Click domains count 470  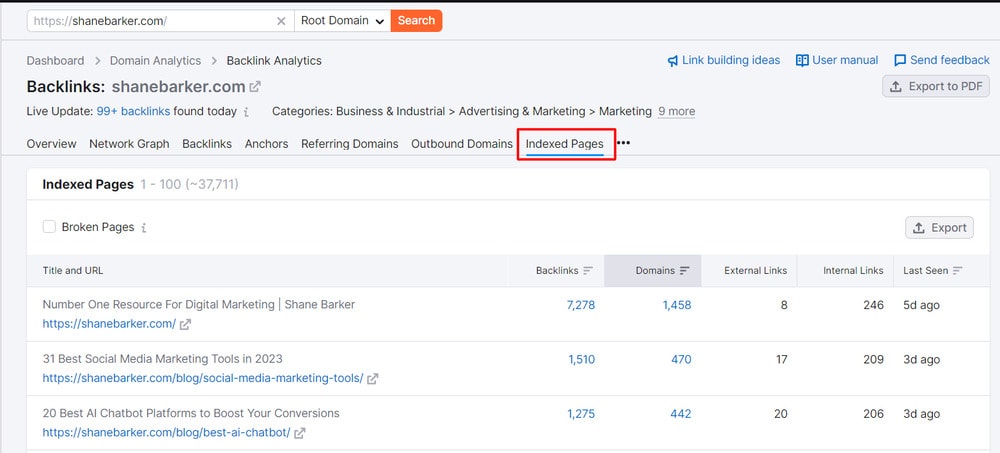(681, 360)
